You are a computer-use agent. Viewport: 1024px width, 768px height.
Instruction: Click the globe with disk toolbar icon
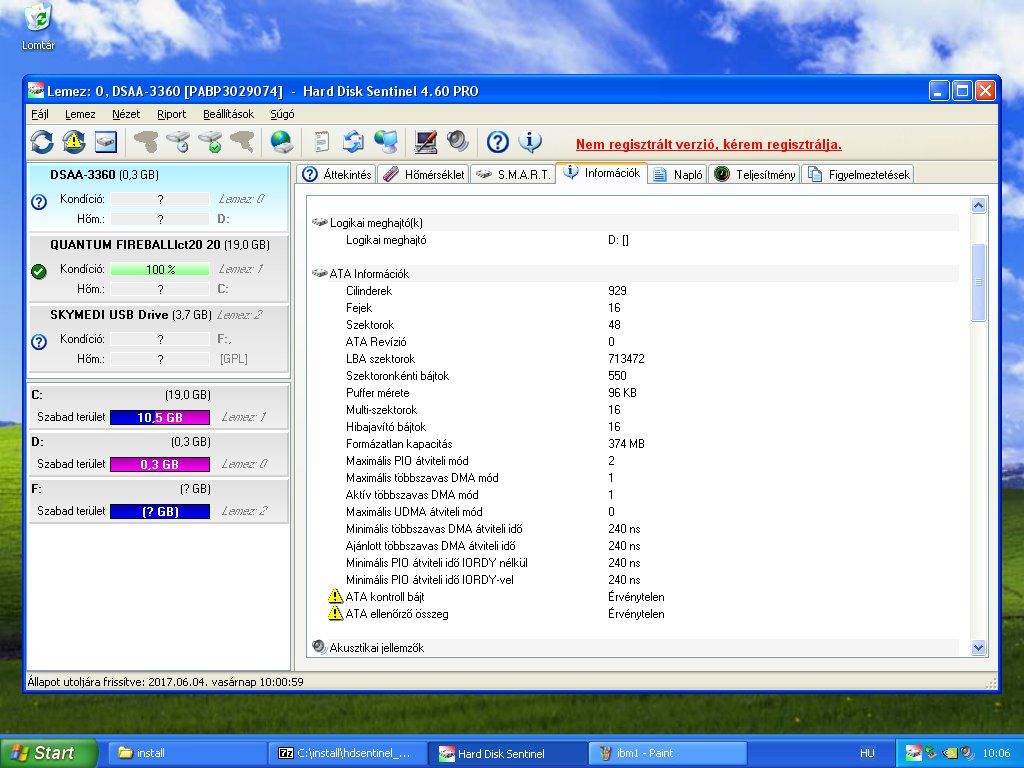[281, 142]
